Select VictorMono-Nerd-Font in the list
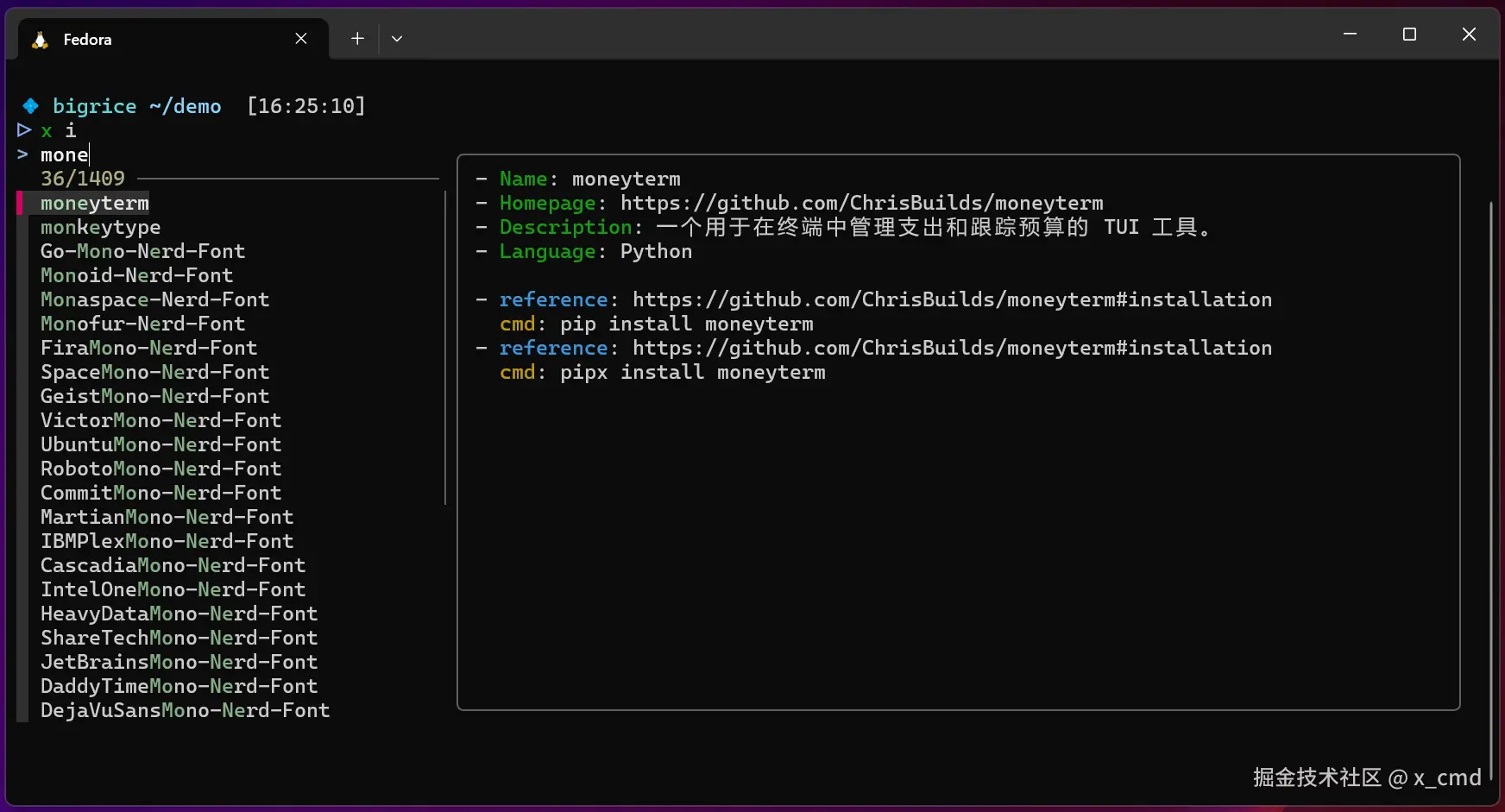1505x812 pixels. pyautogui.click(x=161, y=421)
